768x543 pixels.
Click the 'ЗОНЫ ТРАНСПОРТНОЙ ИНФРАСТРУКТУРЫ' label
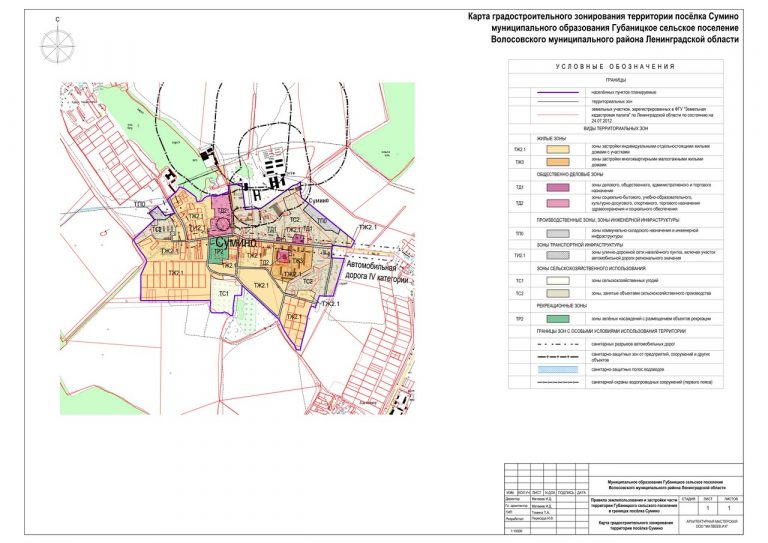pyautogui.click(x=580, y=244)
